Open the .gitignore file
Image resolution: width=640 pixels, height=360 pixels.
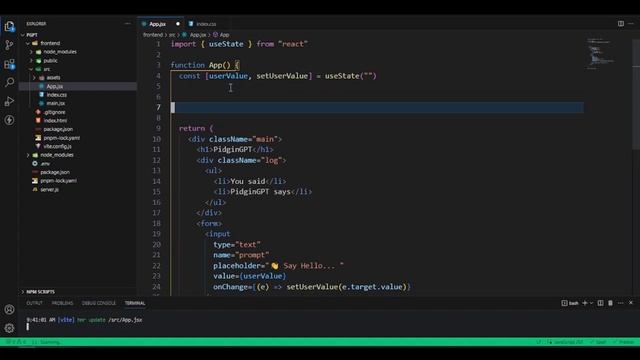pos(54,112)
